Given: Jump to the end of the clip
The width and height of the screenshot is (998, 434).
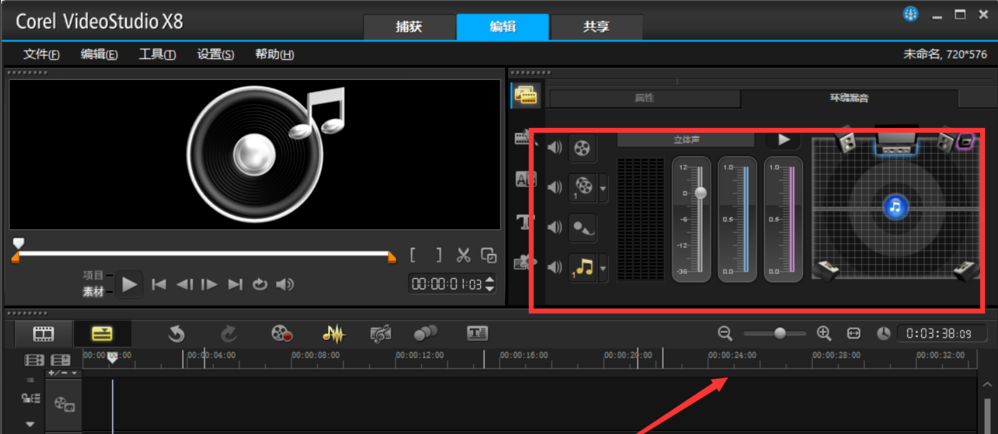Looking at the screenshot, I should [x=235, y=284].
